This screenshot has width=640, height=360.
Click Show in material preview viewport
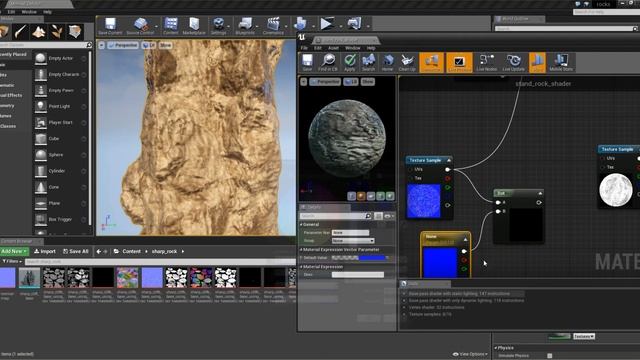tap(367, 82)
